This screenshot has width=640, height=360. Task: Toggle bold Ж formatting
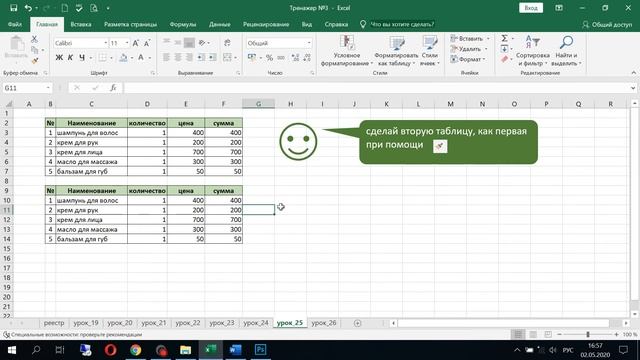[59, 58]
